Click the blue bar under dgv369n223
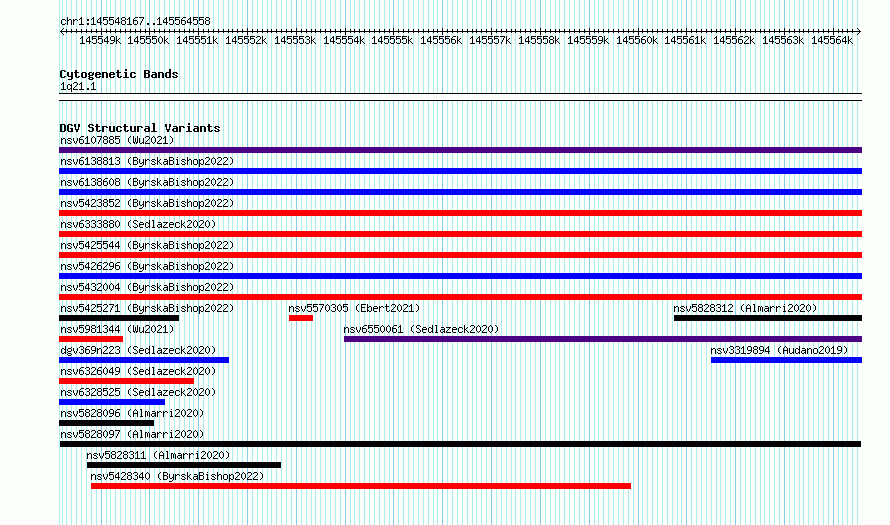The width and height of the screenshot is (890, 525). (144, 360)
